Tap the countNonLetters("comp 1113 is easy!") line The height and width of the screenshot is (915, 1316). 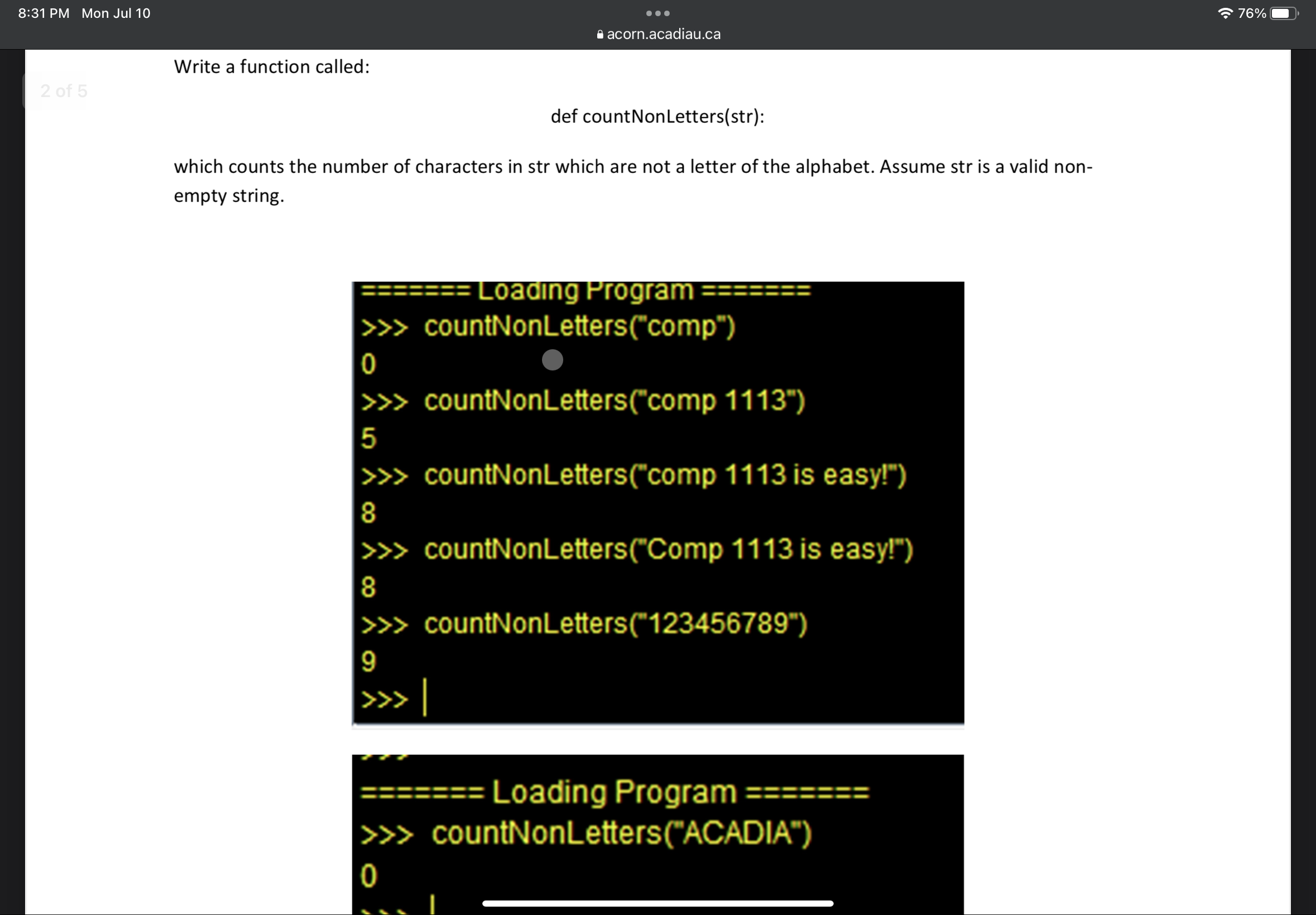634,474
